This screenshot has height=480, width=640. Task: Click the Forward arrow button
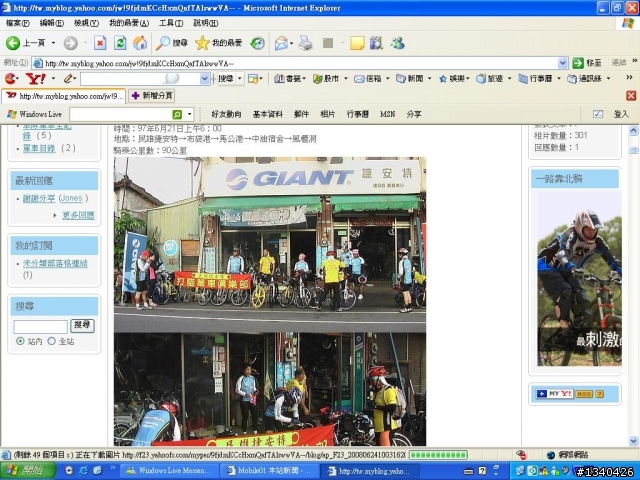71,43
